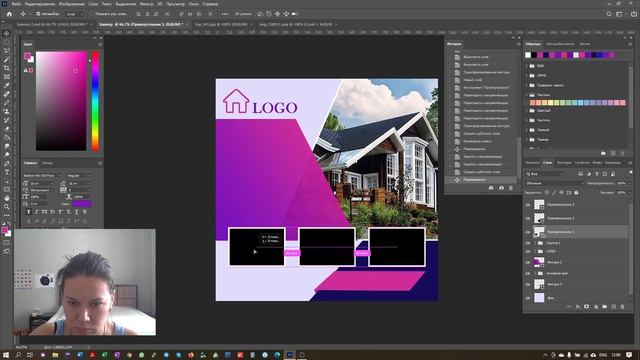640x360 pixels.
Task: Open the Photoshop icon in the taskbar
Action: (289, 355)
